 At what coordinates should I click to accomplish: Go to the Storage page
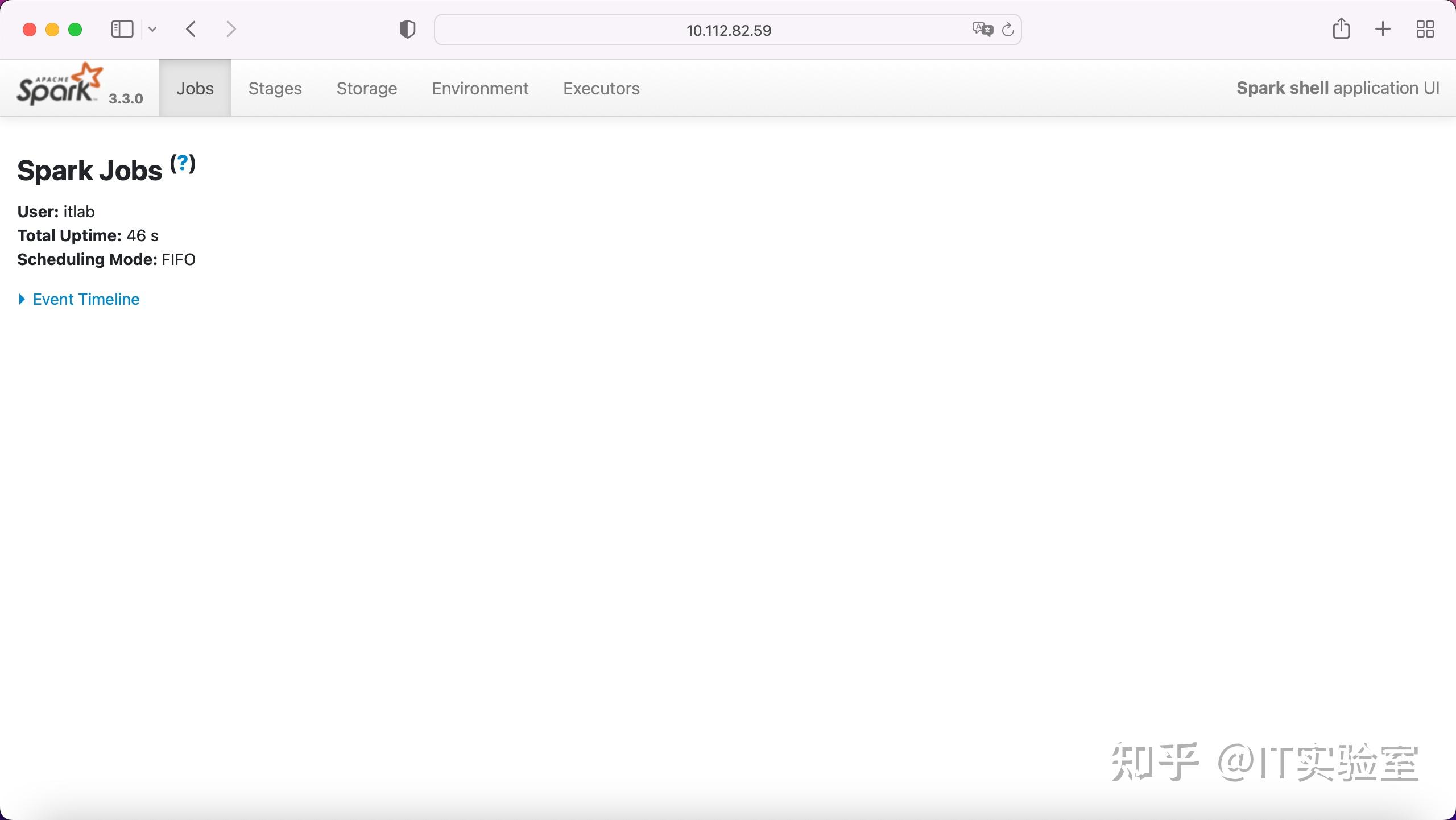coord(366,88)
